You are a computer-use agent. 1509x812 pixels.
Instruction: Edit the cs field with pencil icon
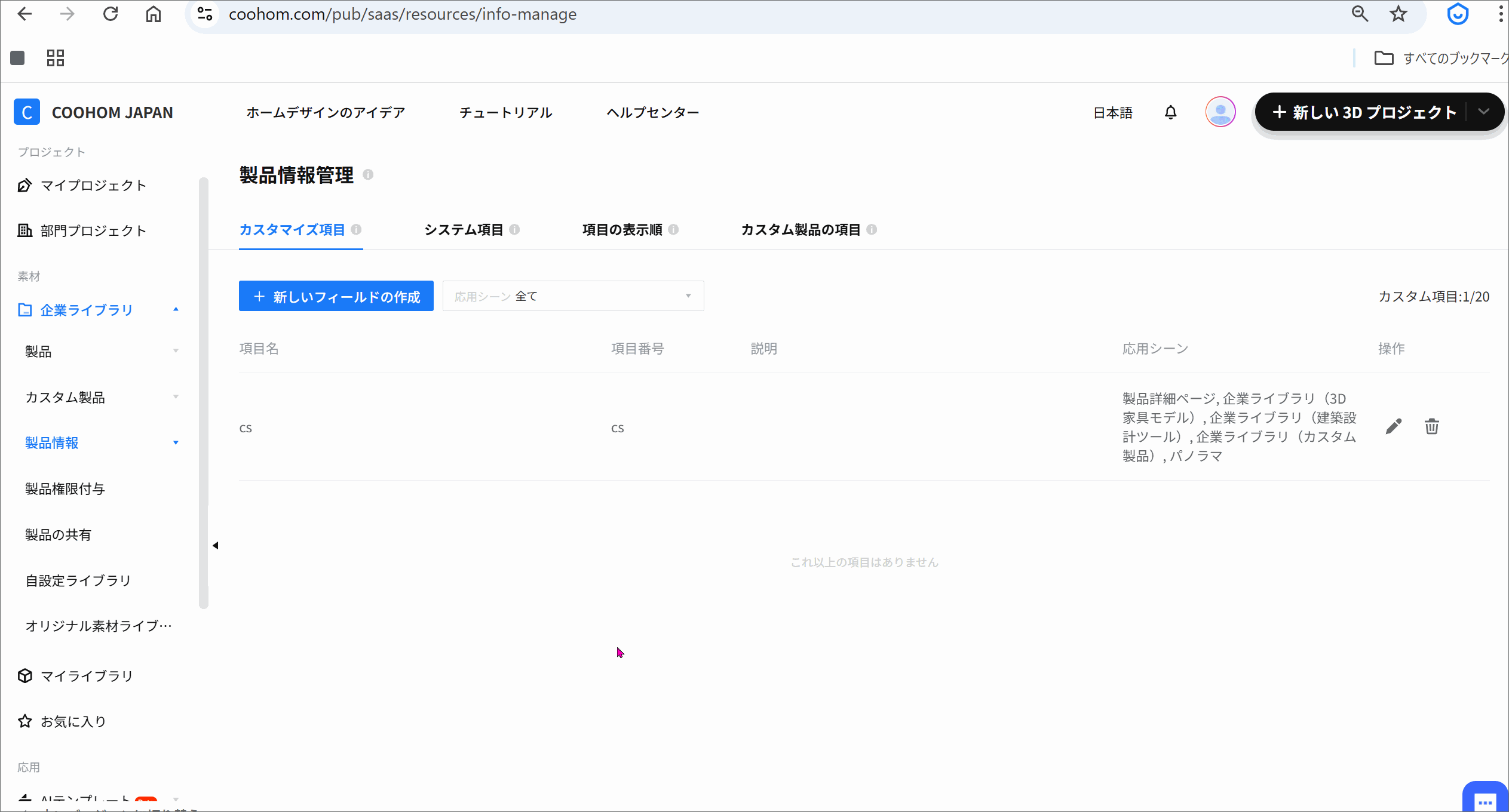pyautogui.click(x=1393, y=426)
